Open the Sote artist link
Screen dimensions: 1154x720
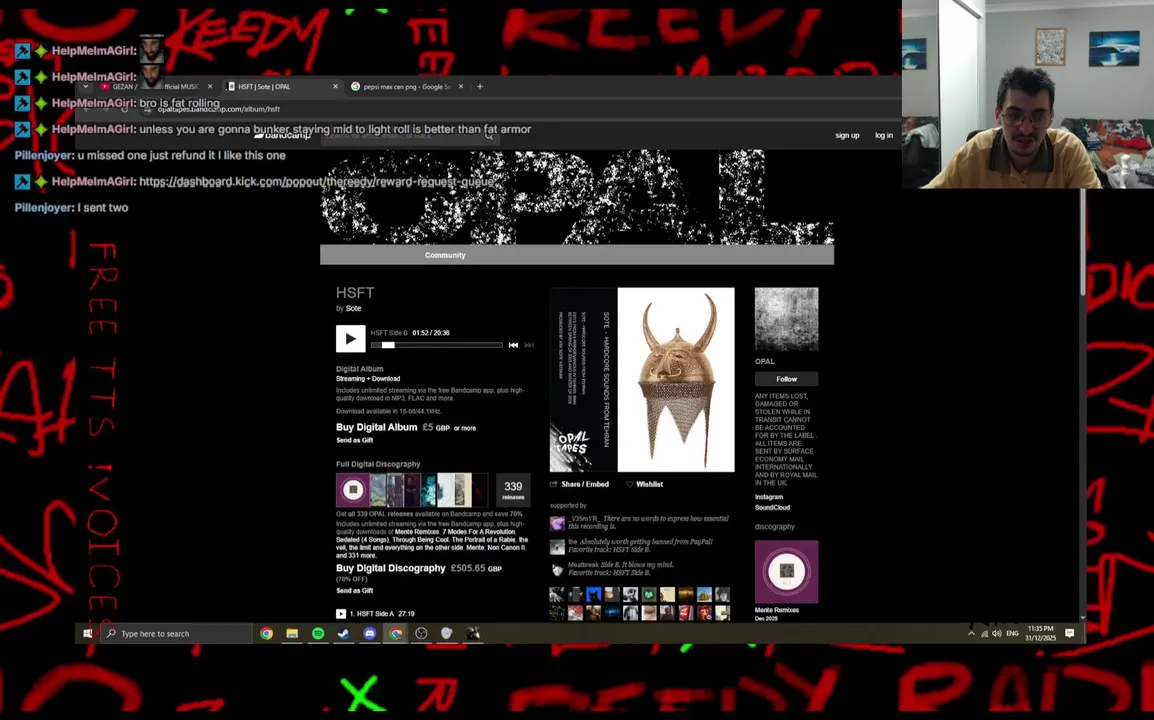click(353, 308)
